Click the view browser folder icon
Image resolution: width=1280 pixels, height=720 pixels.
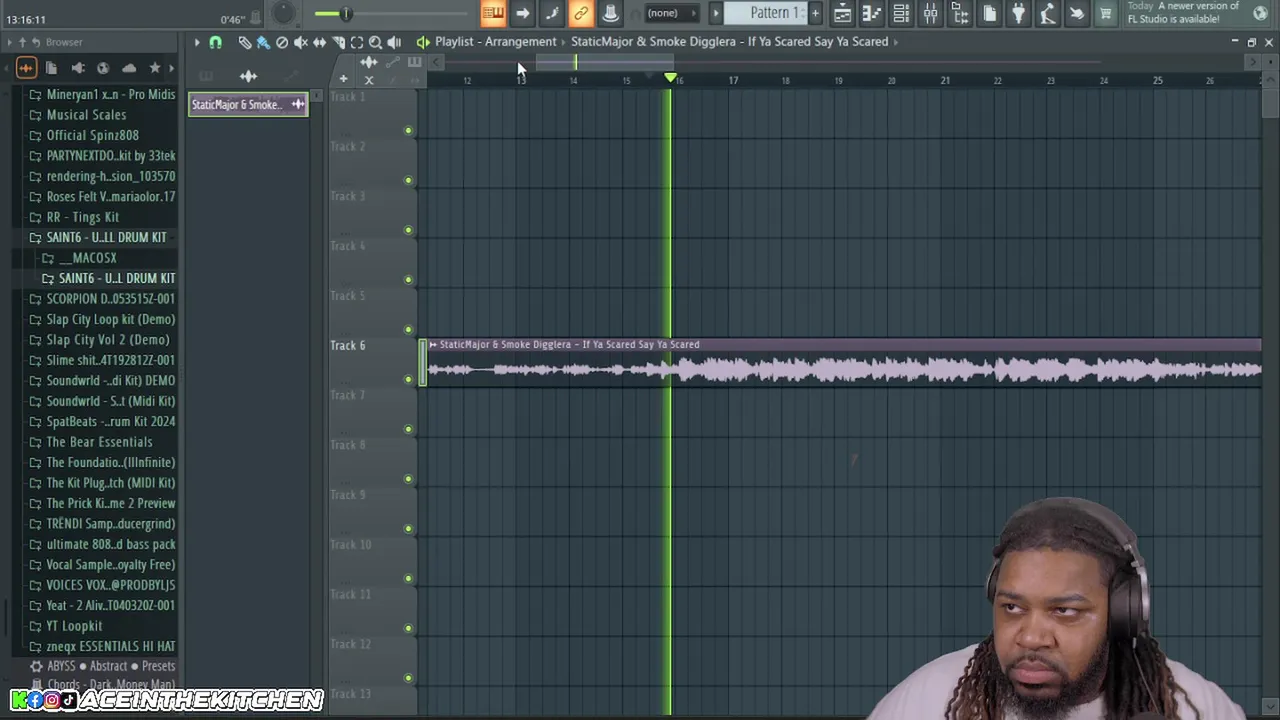coord(960,13)
